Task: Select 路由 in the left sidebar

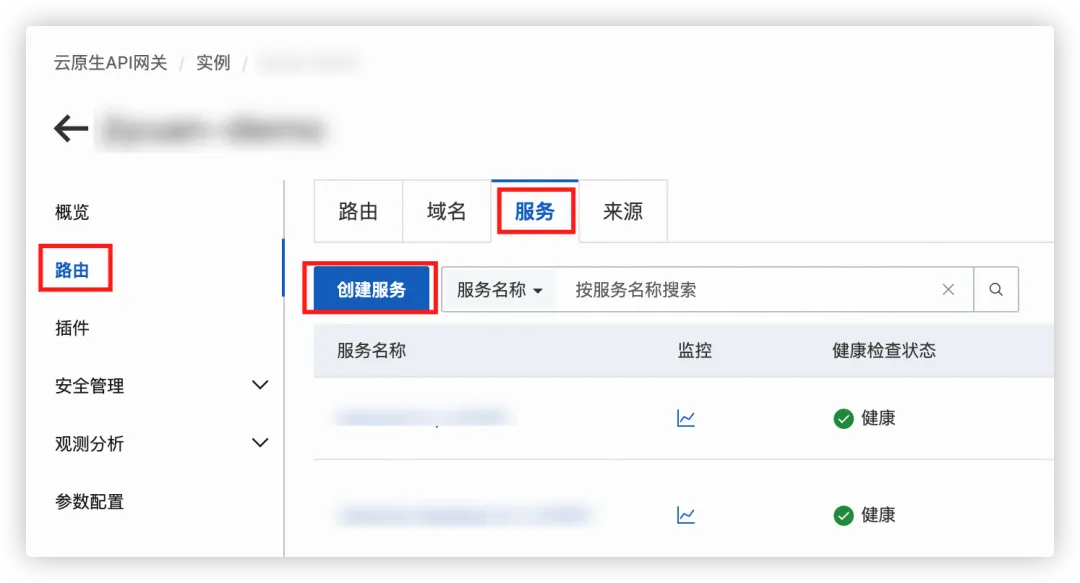Action: click(x=72, y=270)
